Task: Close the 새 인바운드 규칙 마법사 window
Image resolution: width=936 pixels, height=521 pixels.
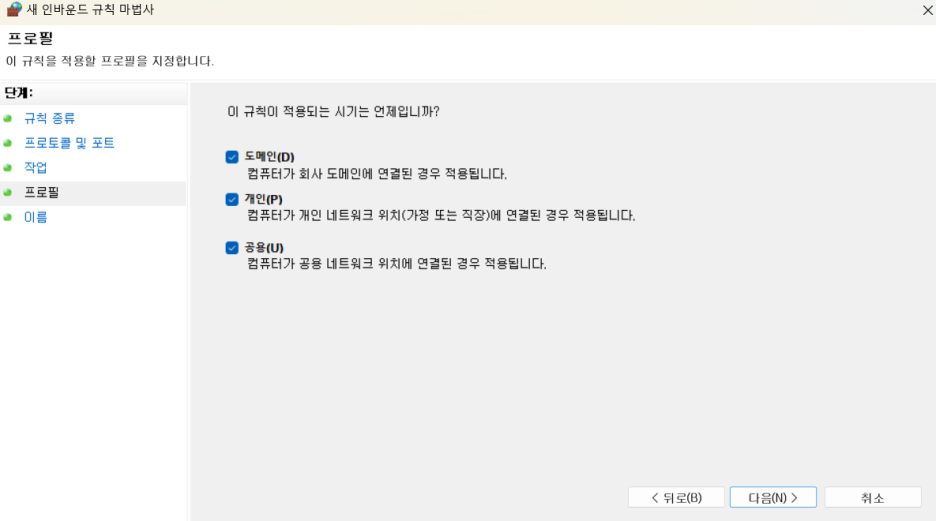Action: 927,10
